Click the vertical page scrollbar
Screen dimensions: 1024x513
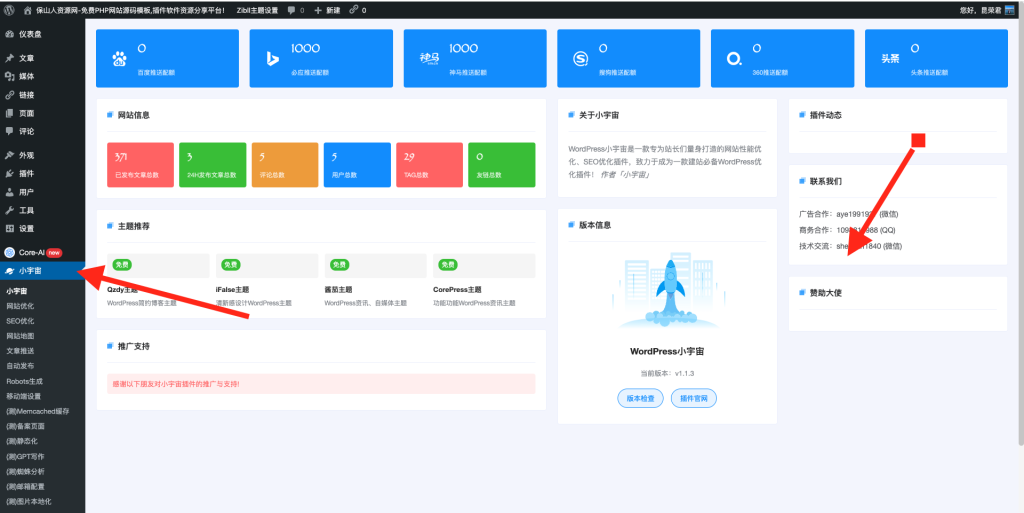[1021, 232]
